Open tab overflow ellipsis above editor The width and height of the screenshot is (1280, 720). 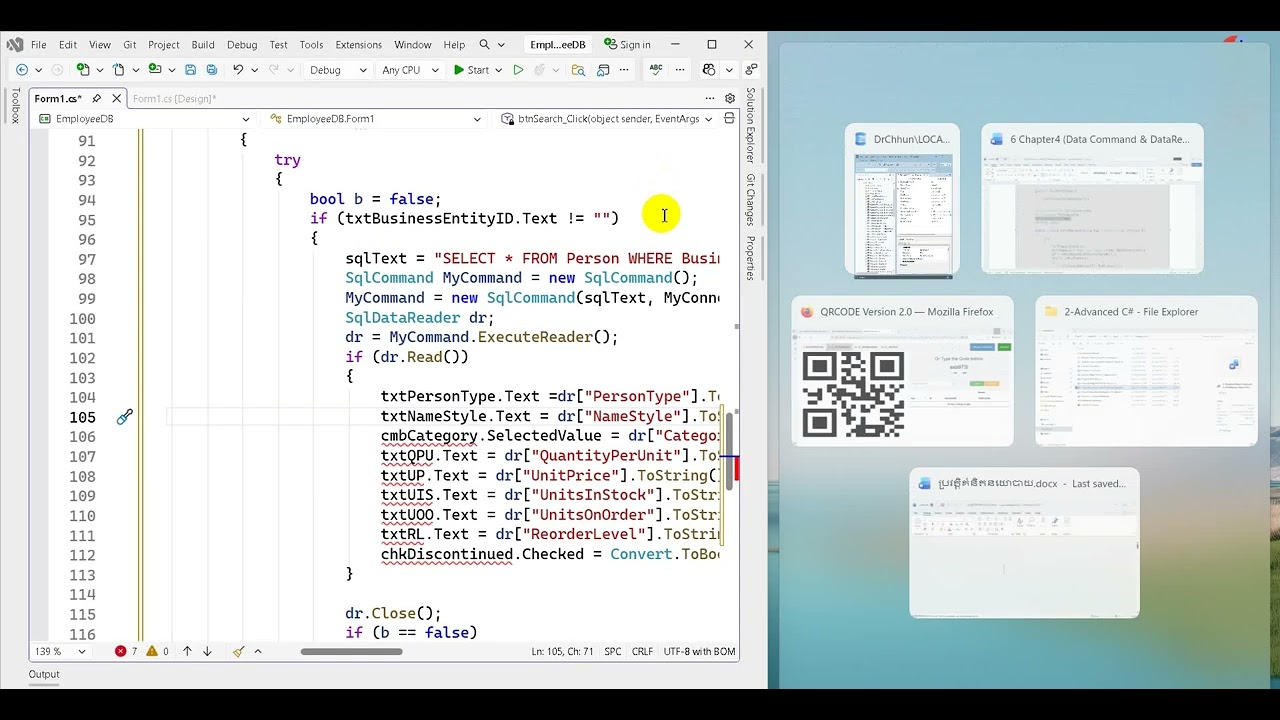(710, 98)
